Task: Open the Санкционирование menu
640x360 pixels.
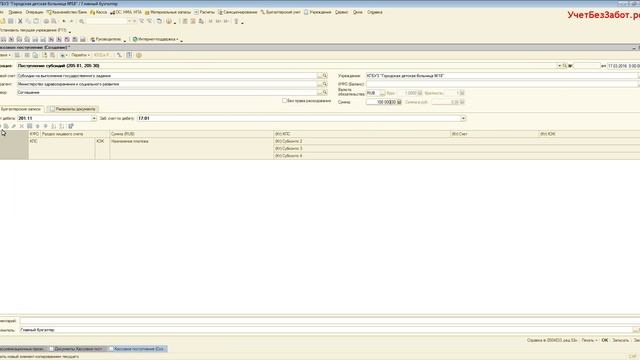Action: pyautogui.click(x=238, y=12)
